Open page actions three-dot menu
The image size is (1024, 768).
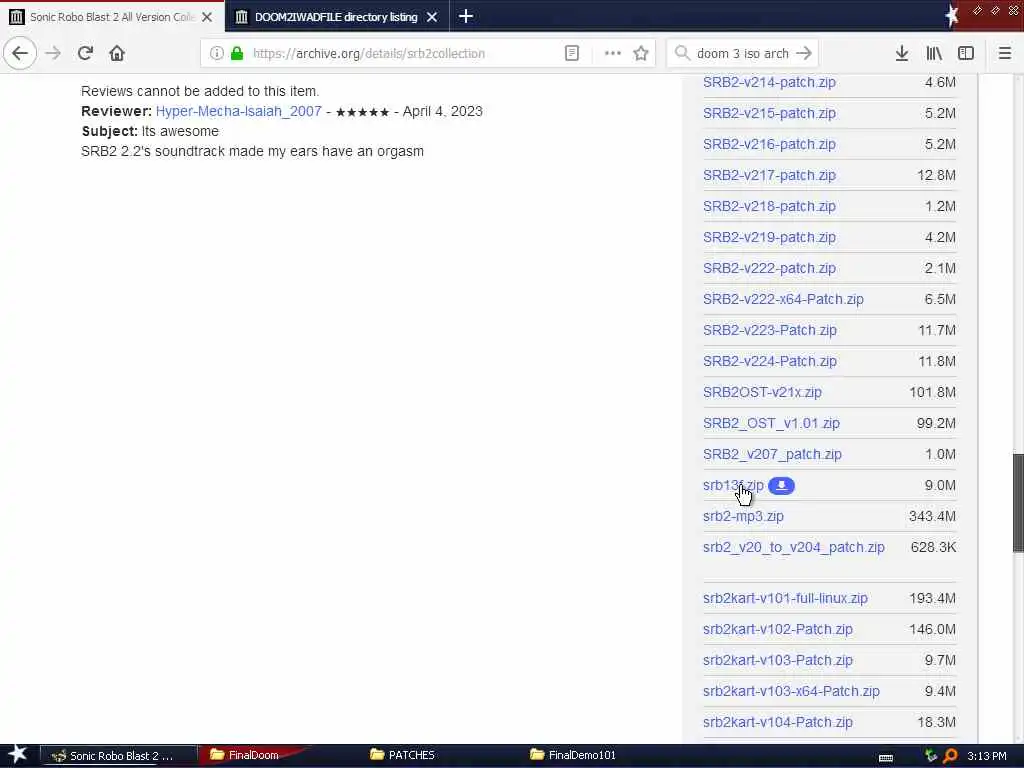tap(613, 54)
